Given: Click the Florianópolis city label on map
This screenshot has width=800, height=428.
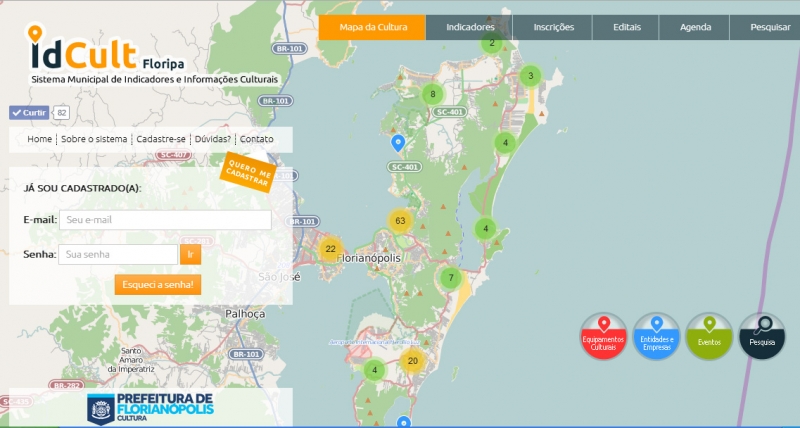Looking at the screenshot, I should [368, 258].
